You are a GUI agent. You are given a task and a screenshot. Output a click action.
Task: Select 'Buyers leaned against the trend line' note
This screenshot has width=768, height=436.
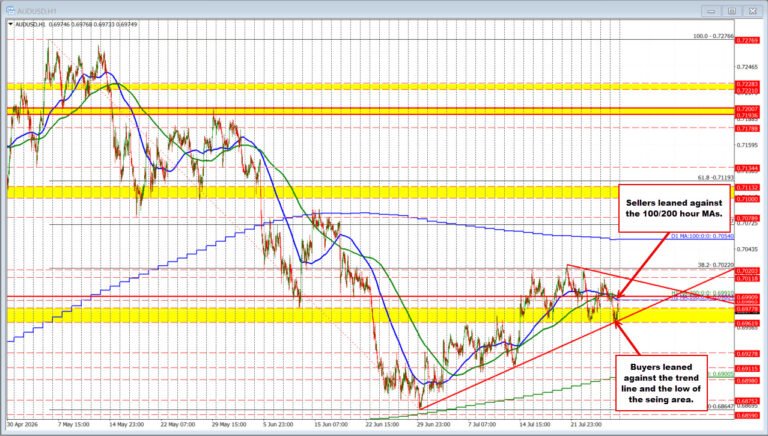point(661,383)
